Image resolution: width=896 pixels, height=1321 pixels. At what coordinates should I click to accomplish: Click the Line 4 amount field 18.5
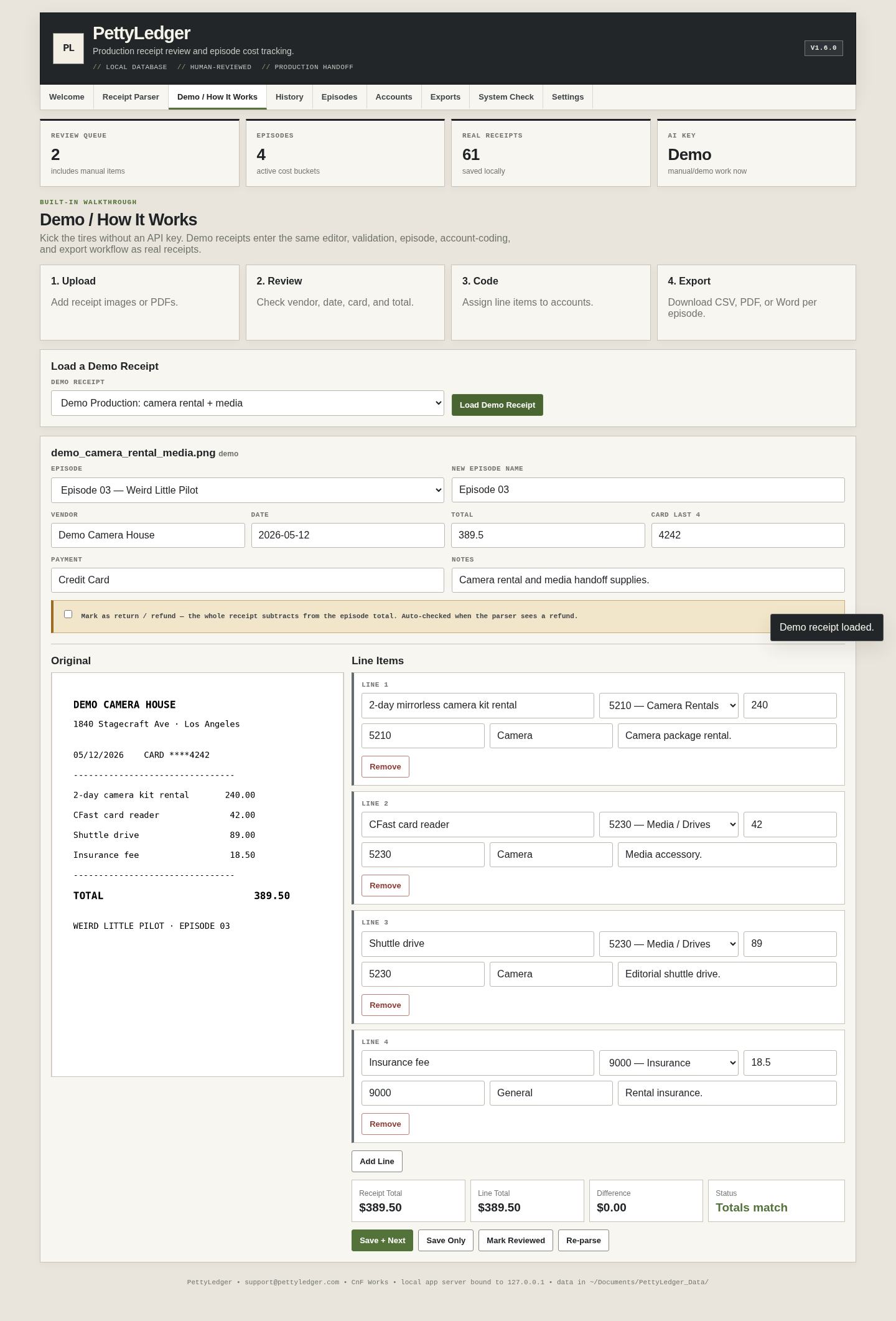pyautogui.click(x=790, y=1063)
